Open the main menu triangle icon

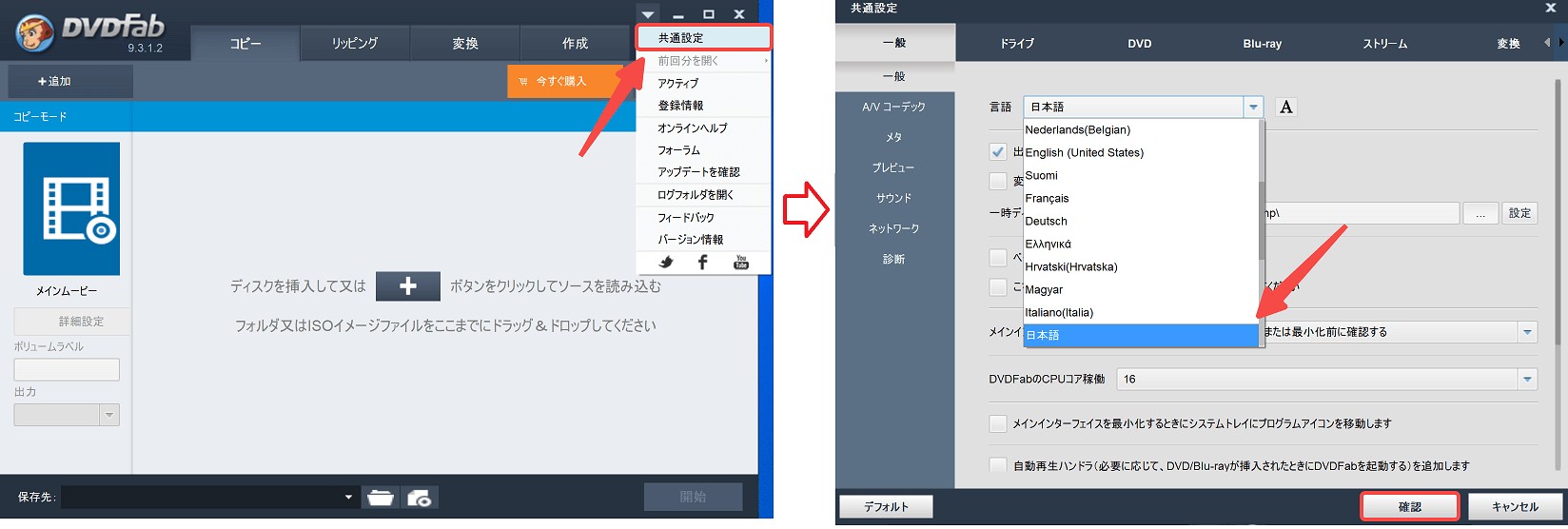coord(647,14)
